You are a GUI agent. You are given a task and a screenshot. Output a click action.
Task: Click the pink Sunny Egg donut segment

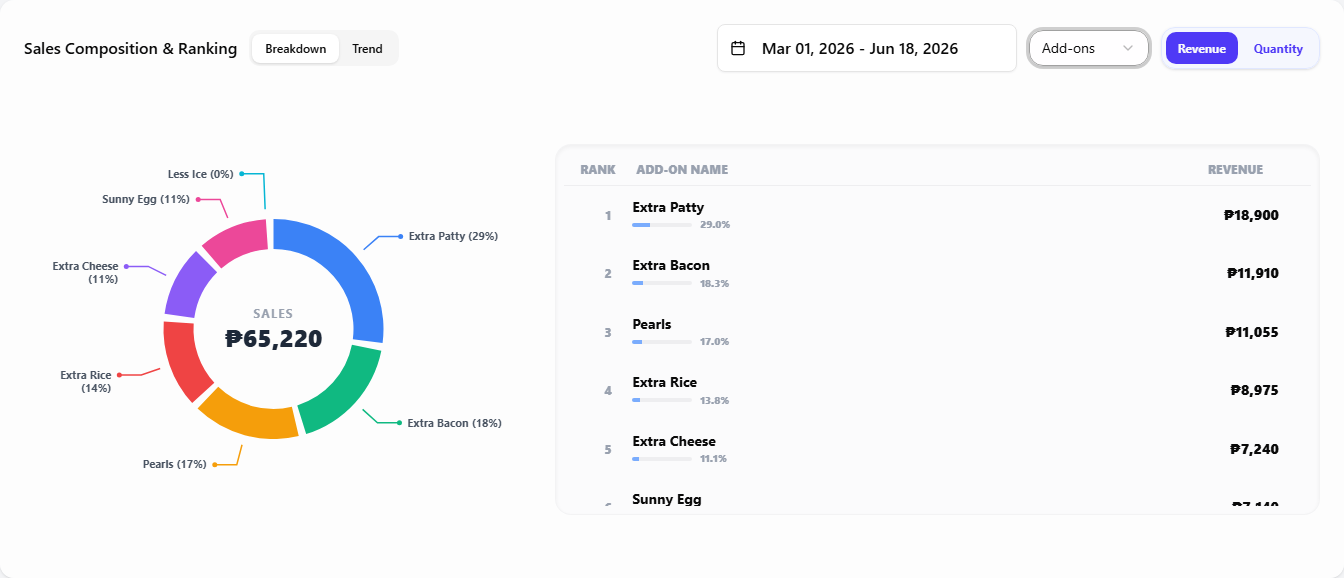click(x=236, y=242)
